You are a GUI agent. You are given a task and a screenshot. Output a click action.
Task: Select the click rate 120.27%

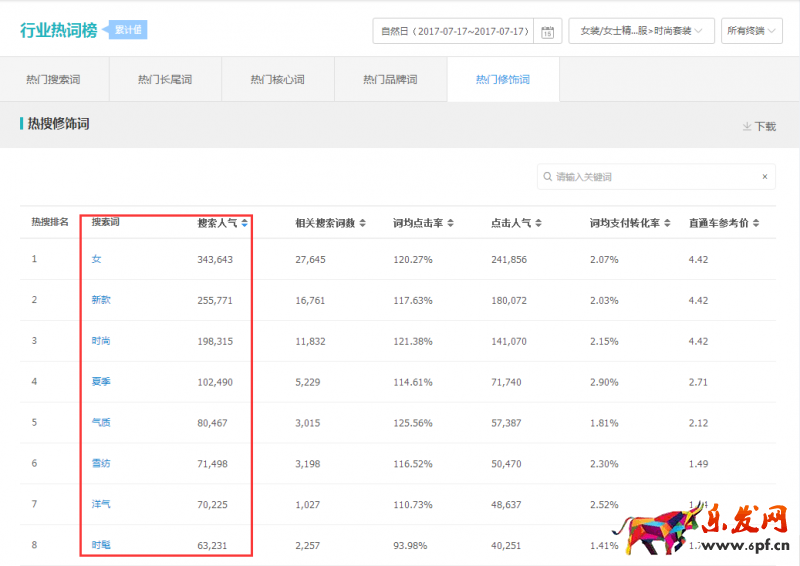[413, 260]
